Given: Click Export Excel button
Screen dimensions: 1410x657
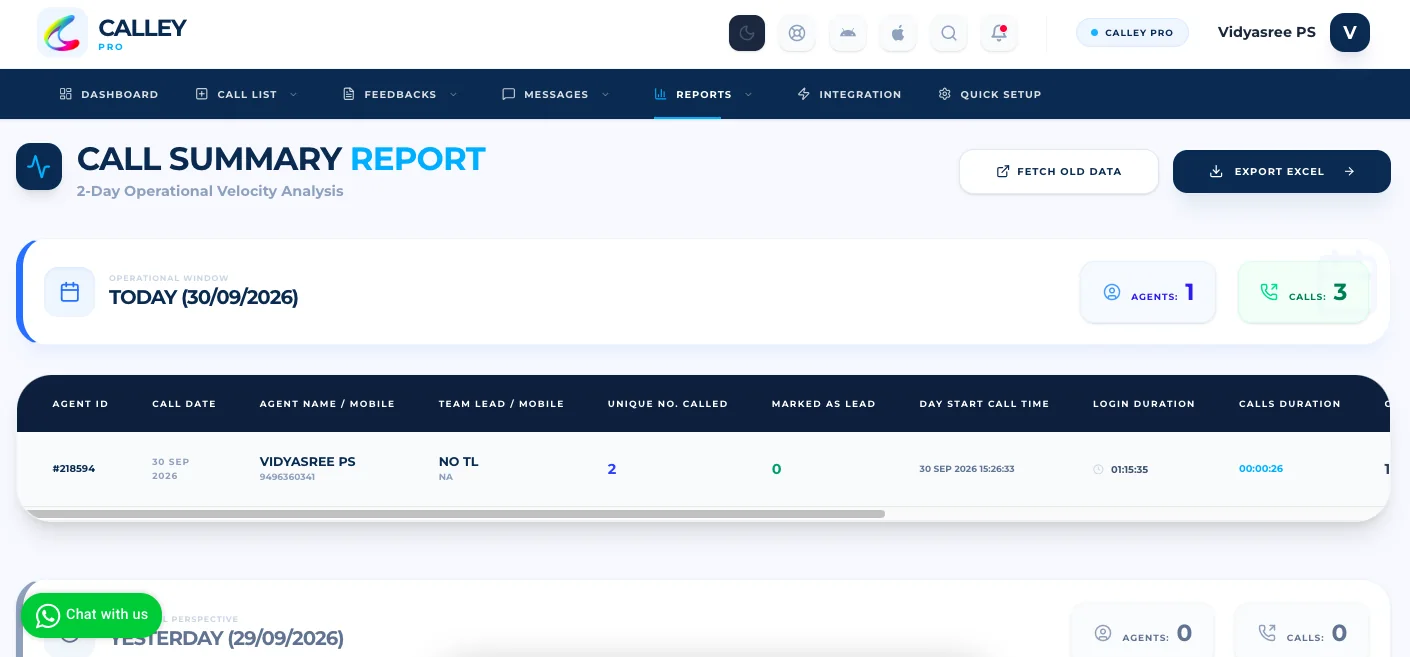Looking at the screenshot, I should (1282, 171).
